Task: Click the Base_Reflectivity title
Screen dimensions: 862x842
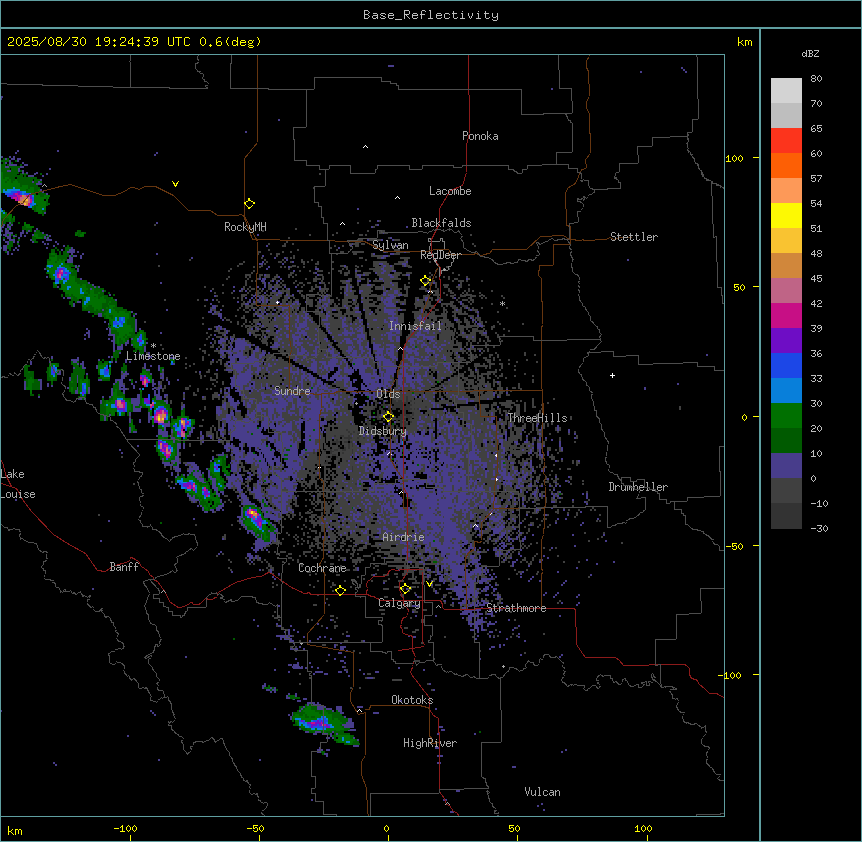Action: (431, 15)
